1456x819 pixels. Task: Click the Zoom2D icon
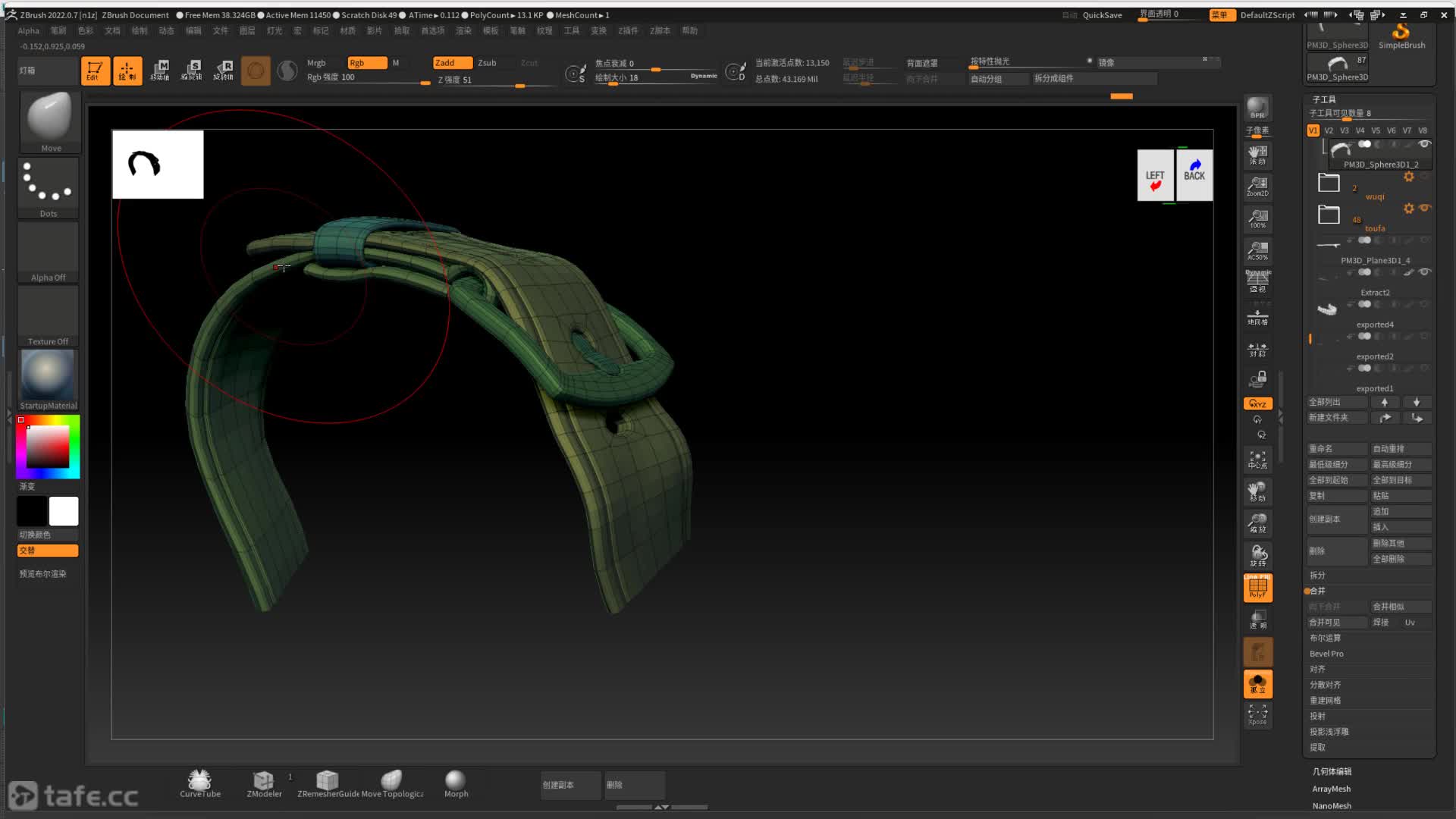[x=1257, y=187]
